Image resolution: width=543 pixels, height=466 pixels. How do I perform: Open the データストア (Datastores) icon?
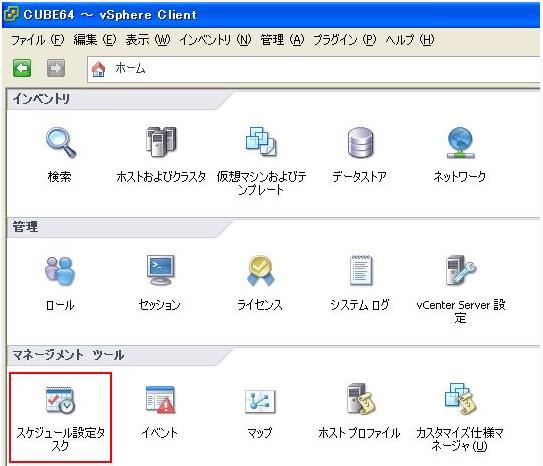pos(360,143)
